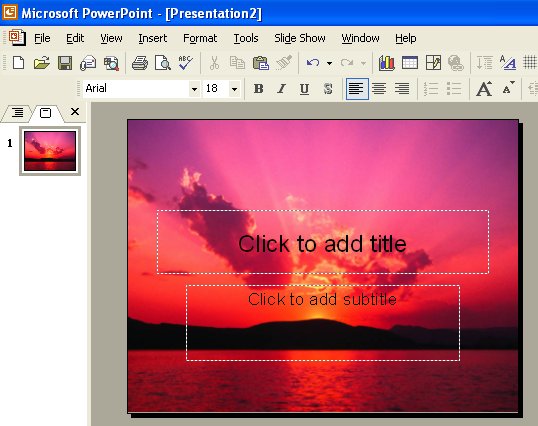This screenshot has width=538, height=426.
Task: Click the Insert Chart icon
Action: click(x=387, y=63)
